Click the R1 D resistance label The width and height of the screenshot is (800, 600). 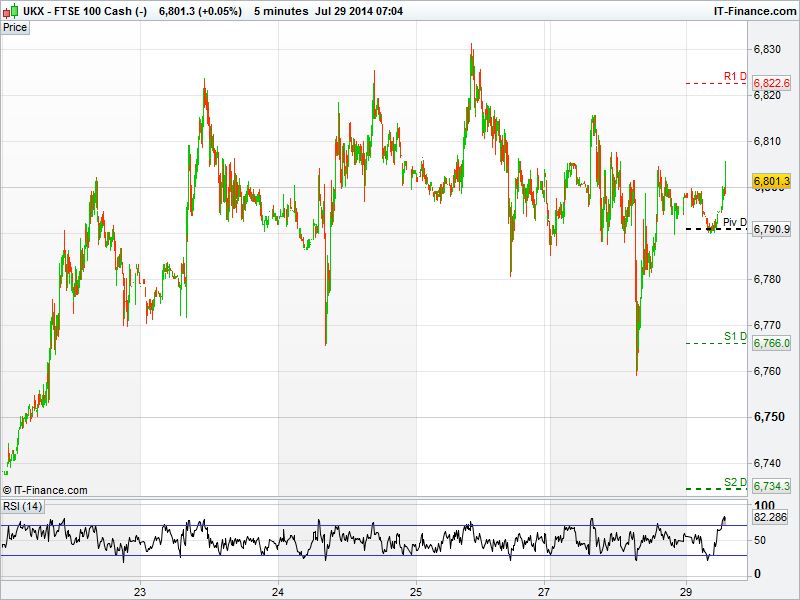tap(735, 76)
